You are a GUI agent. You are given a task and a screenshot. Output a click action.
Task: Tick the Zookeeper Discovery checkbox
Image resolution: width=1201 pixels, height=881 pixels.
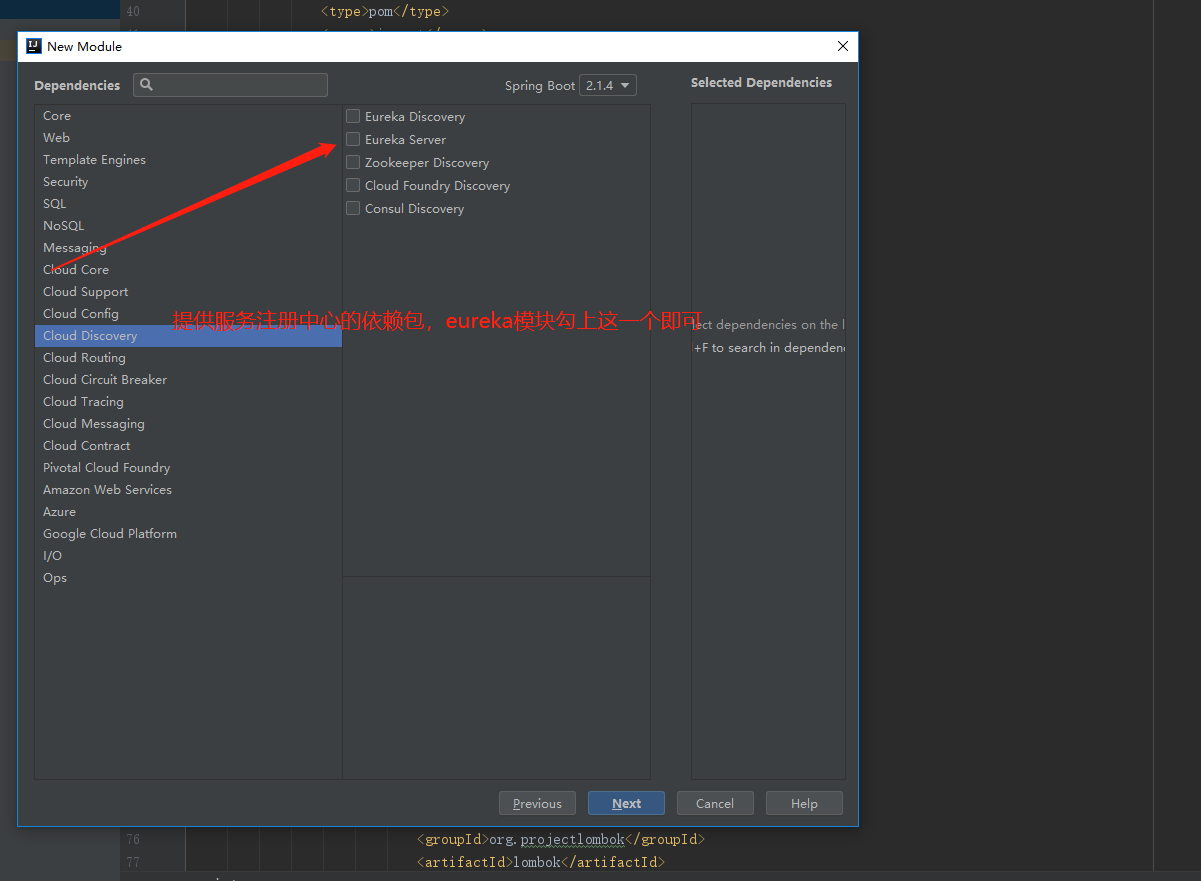point(353,162)
